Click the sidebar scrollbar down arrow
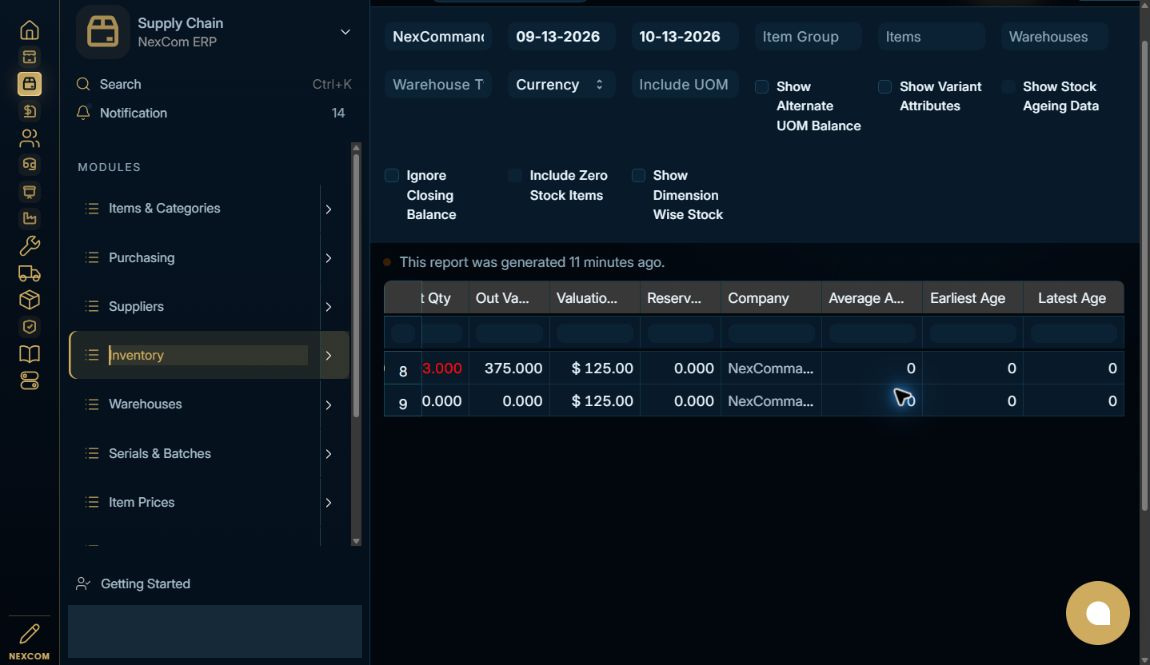This screenshot has height=665, width=1150. pyautogui.click(x=356, y=541)
